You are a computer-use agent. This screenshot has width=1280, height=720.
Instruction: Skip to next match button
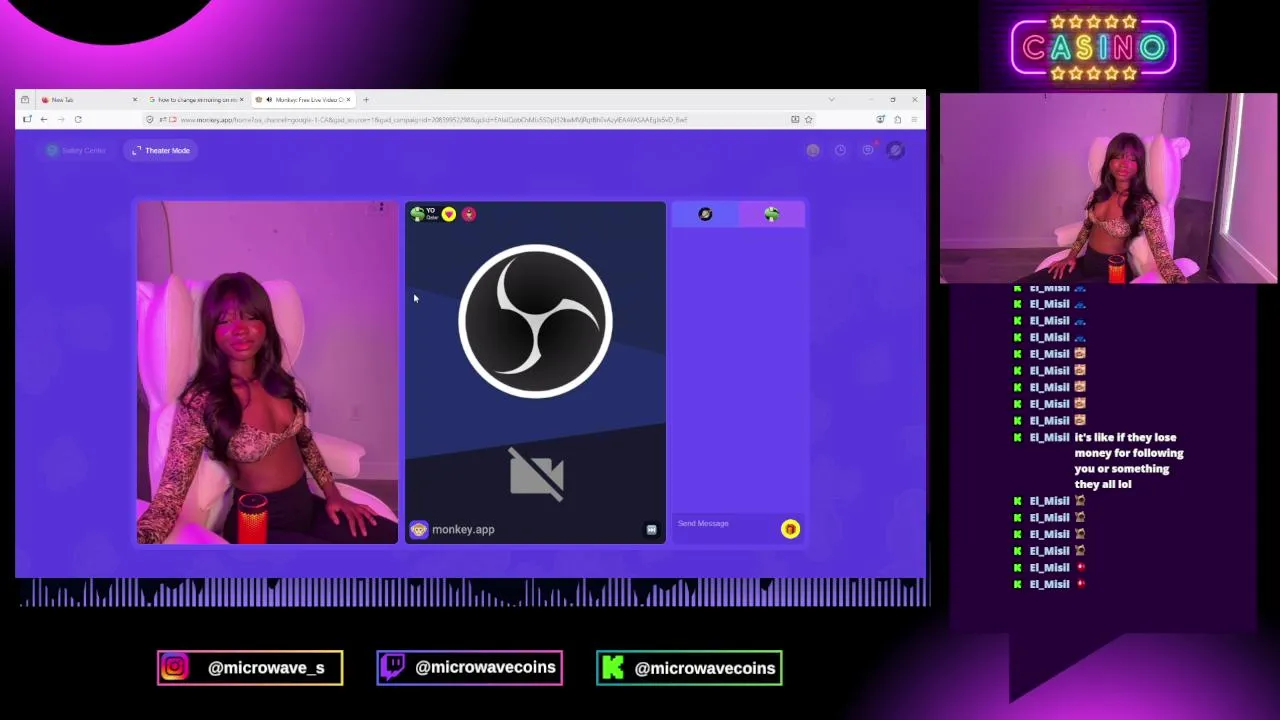pyautogui.click(x=651, y=530)
